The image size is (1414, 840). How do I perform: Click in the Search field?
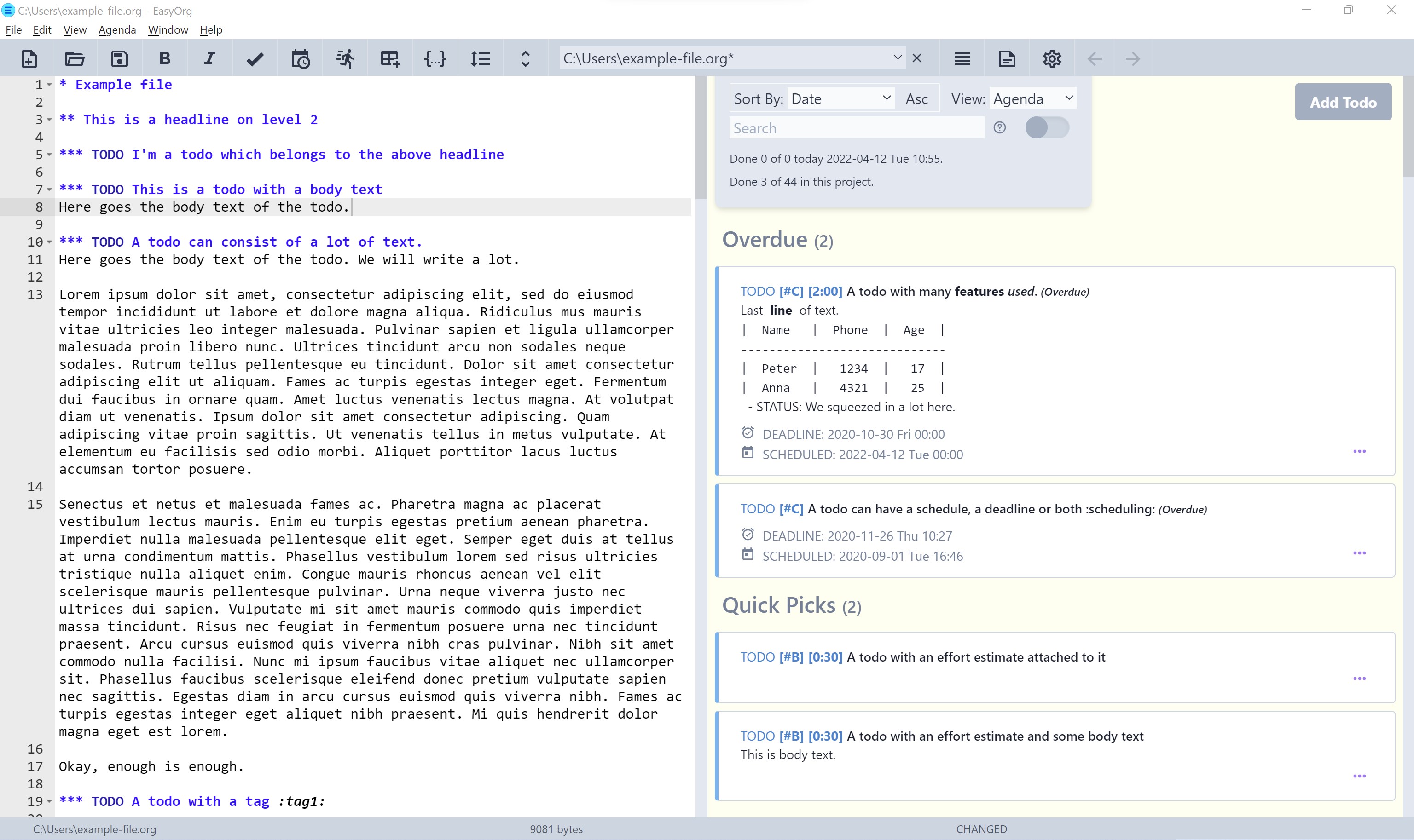[x=857, y=128]
